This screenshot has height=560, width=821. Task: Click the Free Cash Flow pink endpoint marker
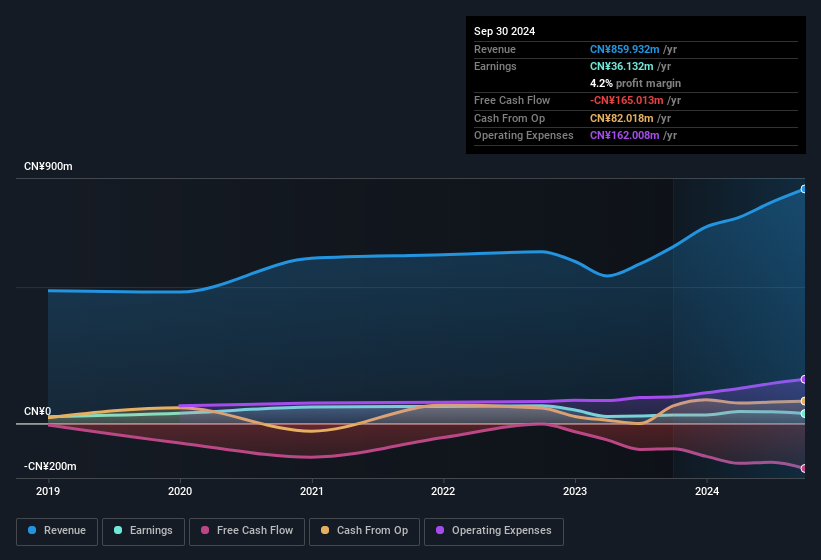point(804,468)
